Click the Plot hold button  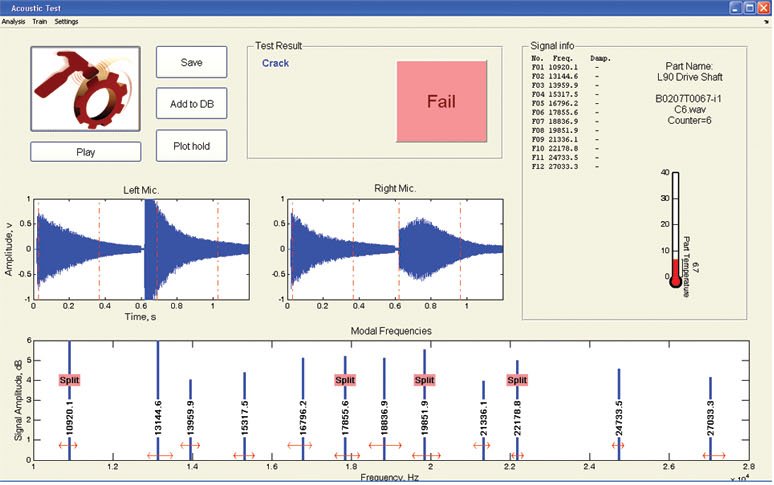coord(191,146)
